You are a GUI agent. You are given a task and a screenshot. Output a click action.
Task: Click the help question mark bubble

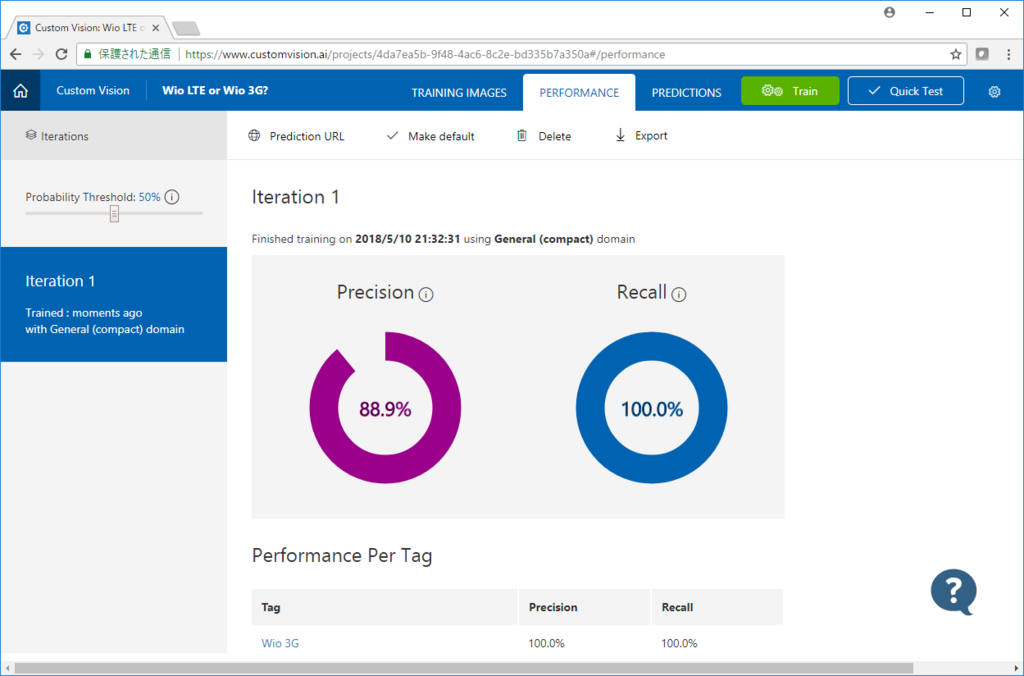[953, 592]
